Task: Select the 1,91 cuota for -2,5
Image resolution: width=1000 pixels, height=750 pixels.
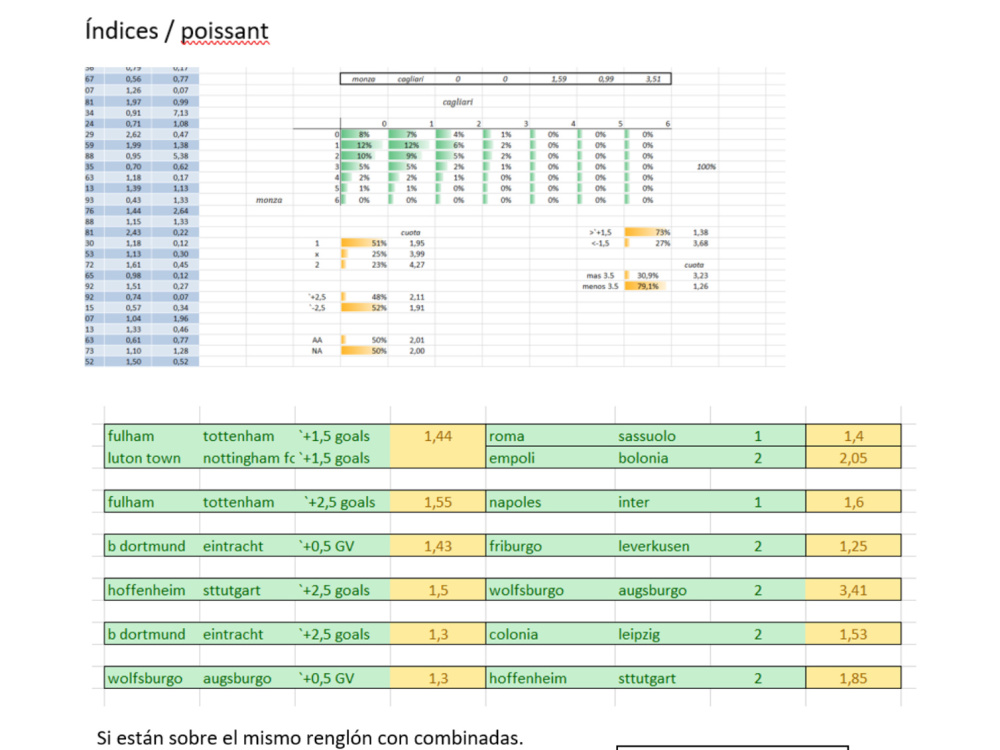Action: [417, 308]
